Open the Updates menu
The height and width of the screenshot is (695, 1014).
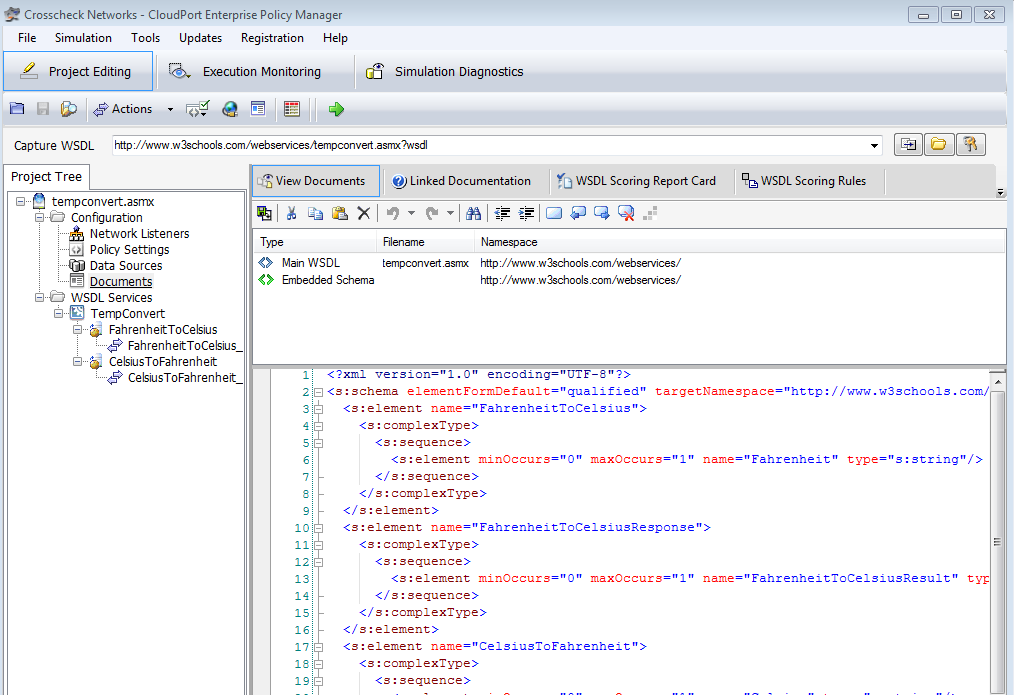coord(200,38)
